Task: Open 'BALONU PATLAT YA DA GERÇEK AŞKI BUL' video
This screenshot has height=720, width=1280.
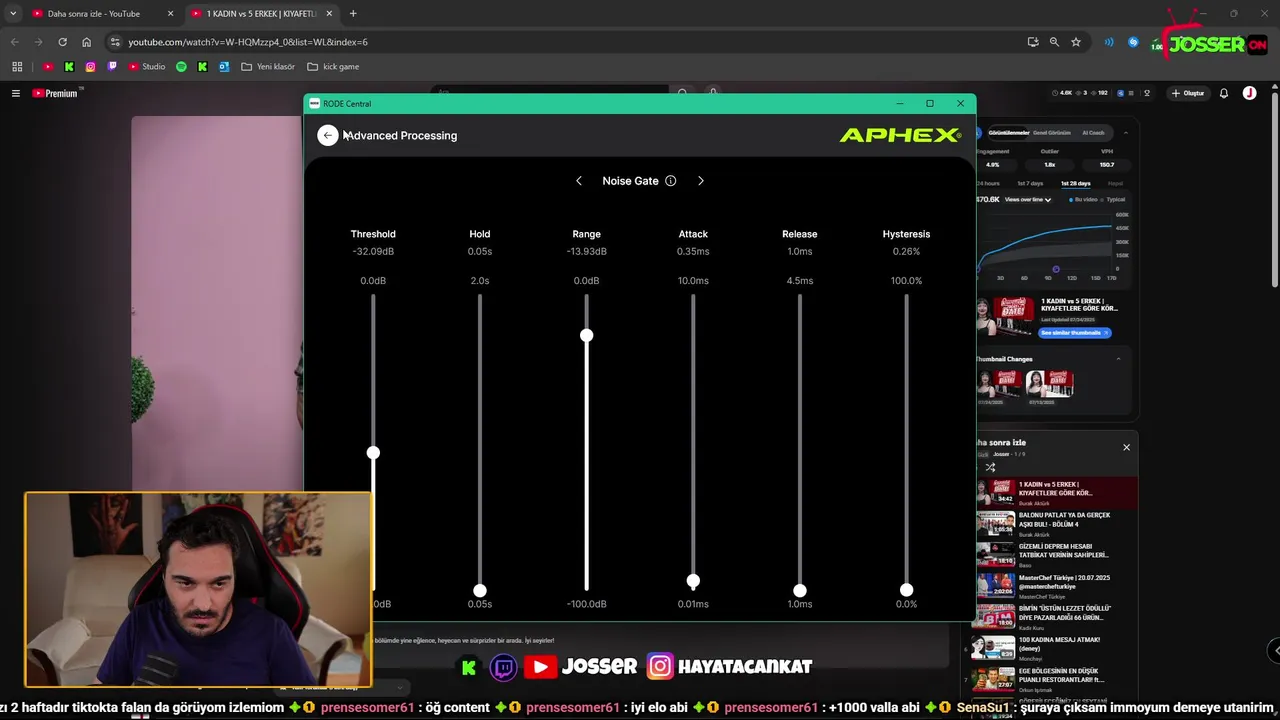Action: click(x=1056, y=524)
